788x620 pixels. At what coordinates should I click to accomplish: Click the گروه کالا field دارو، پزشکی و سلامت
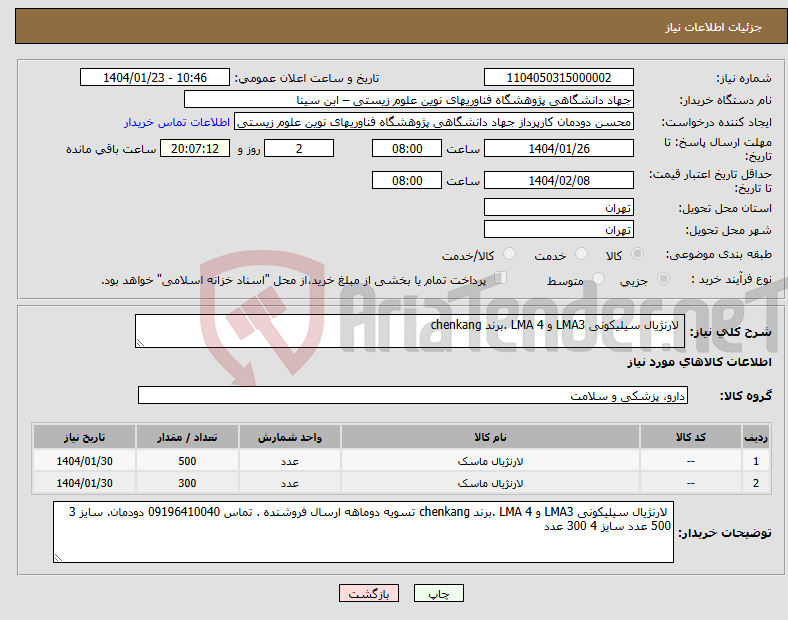point(413,395)
